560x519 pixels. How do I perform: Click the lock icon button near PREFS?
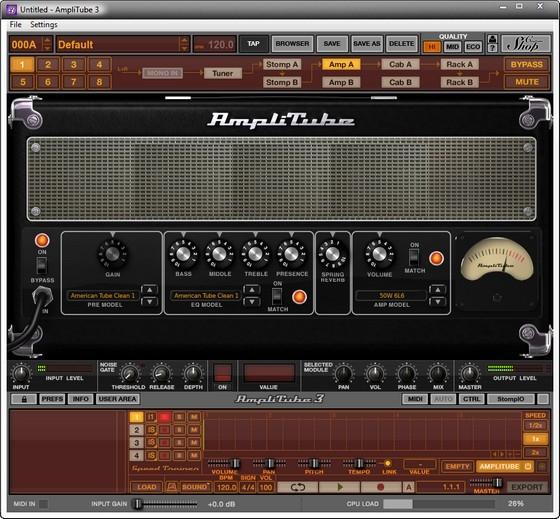coord(24,399)
